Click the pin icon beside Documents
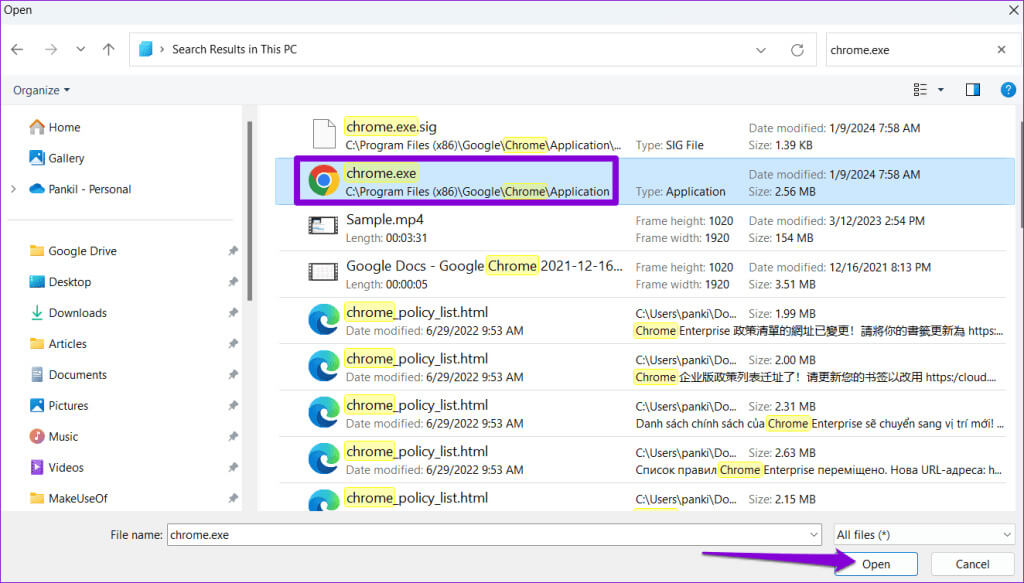 pyautogui.click(x=232, y=375)
